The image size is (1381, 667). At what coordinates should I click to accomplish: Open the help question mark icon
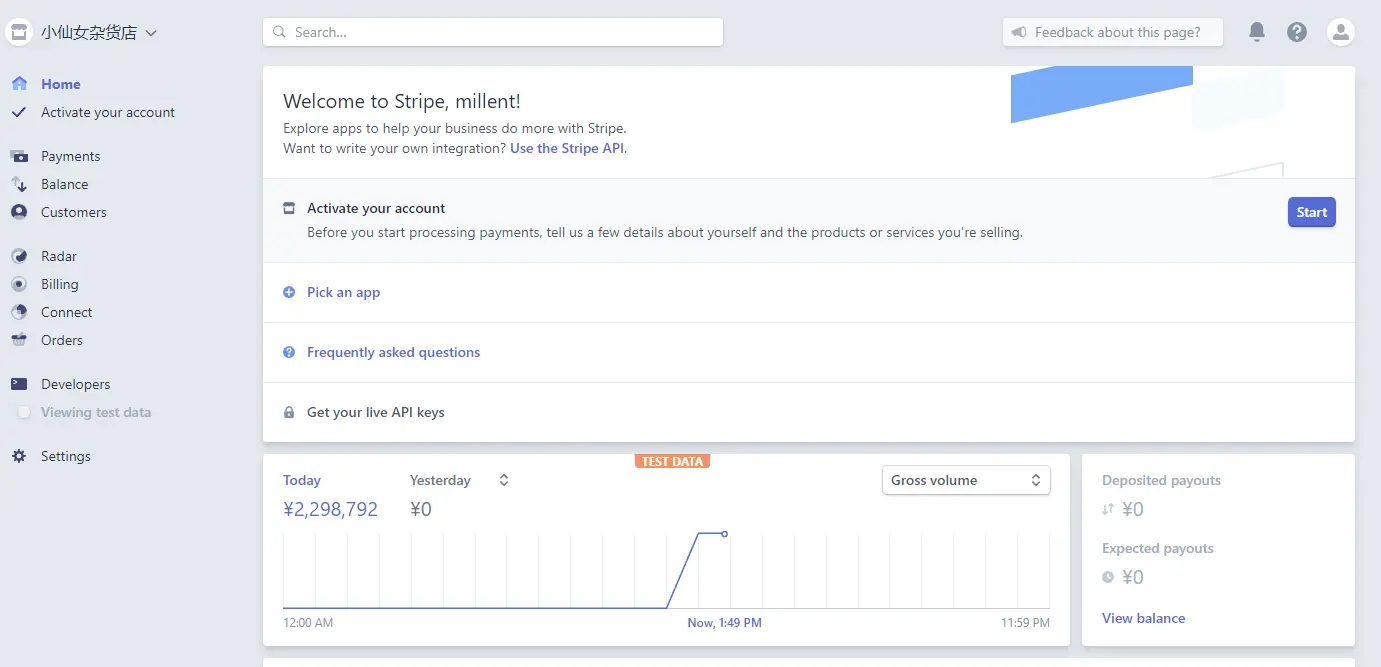tap(1297, 32)
